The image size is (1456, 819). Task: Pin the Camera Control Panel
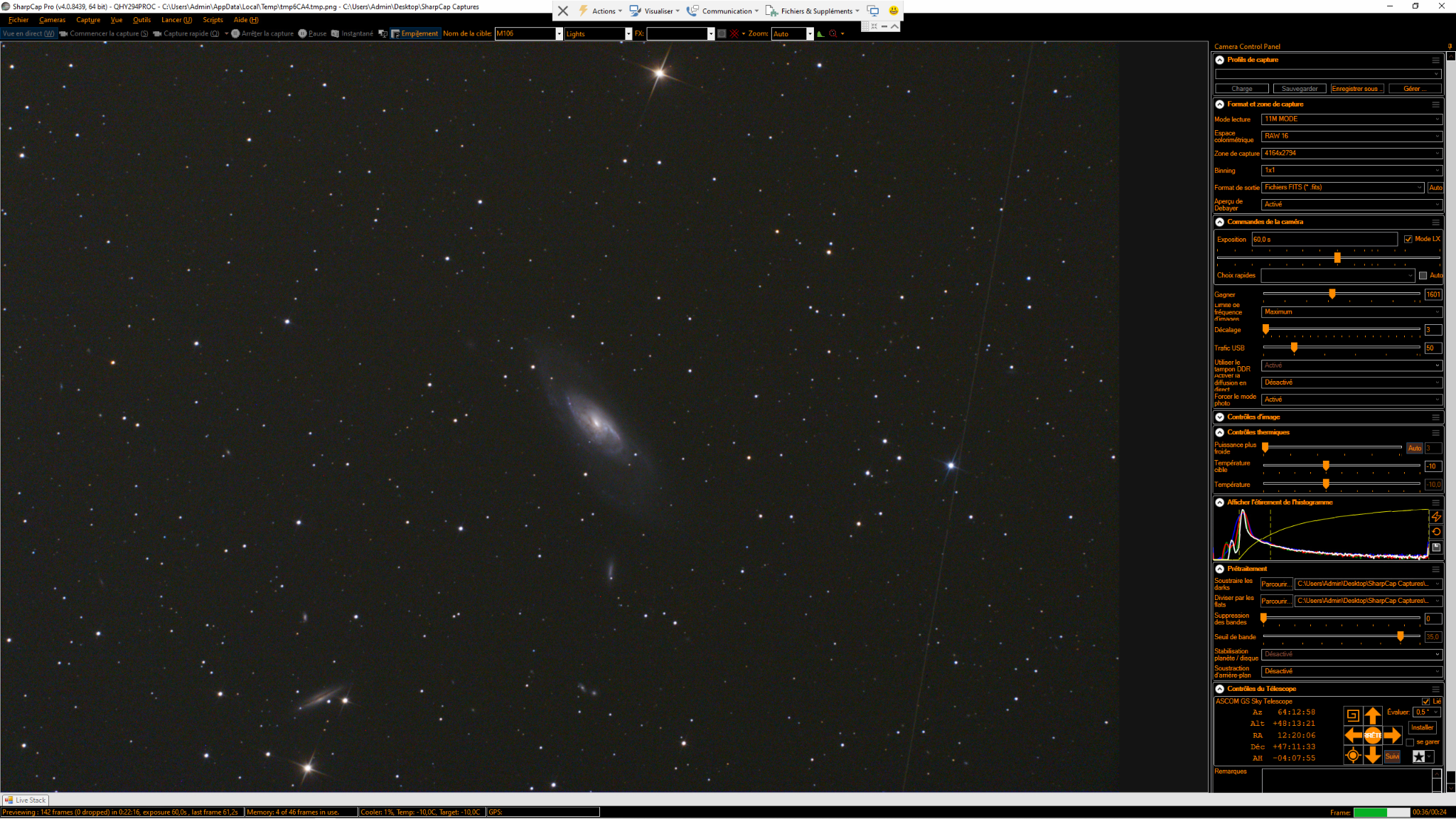click(x=1450, y=46)
